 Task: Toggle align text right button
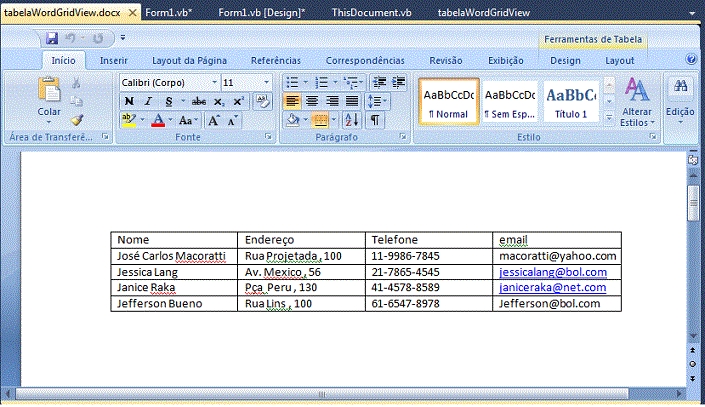click(x=332, y=101)
